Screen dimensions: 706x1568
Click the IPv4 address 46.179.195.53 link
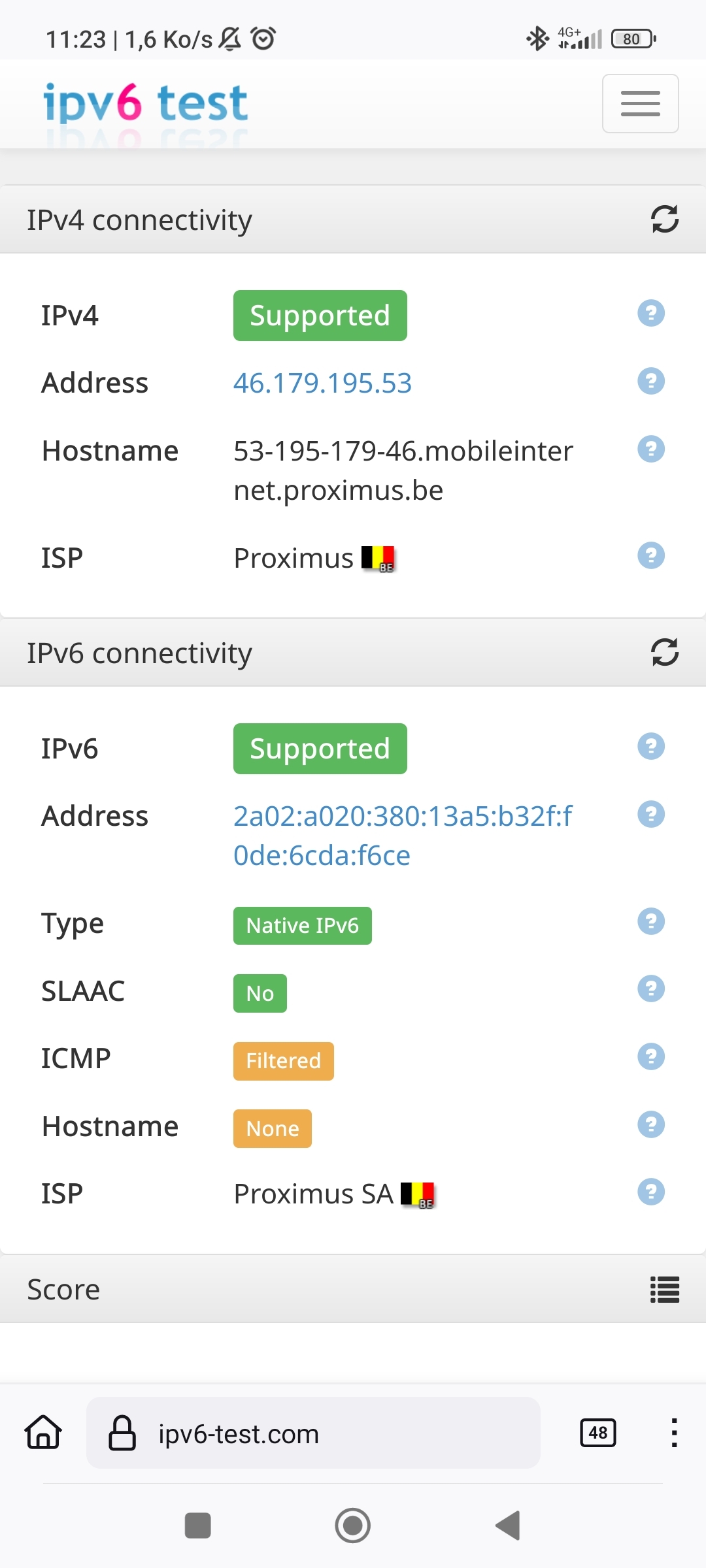tap(322, 383)
